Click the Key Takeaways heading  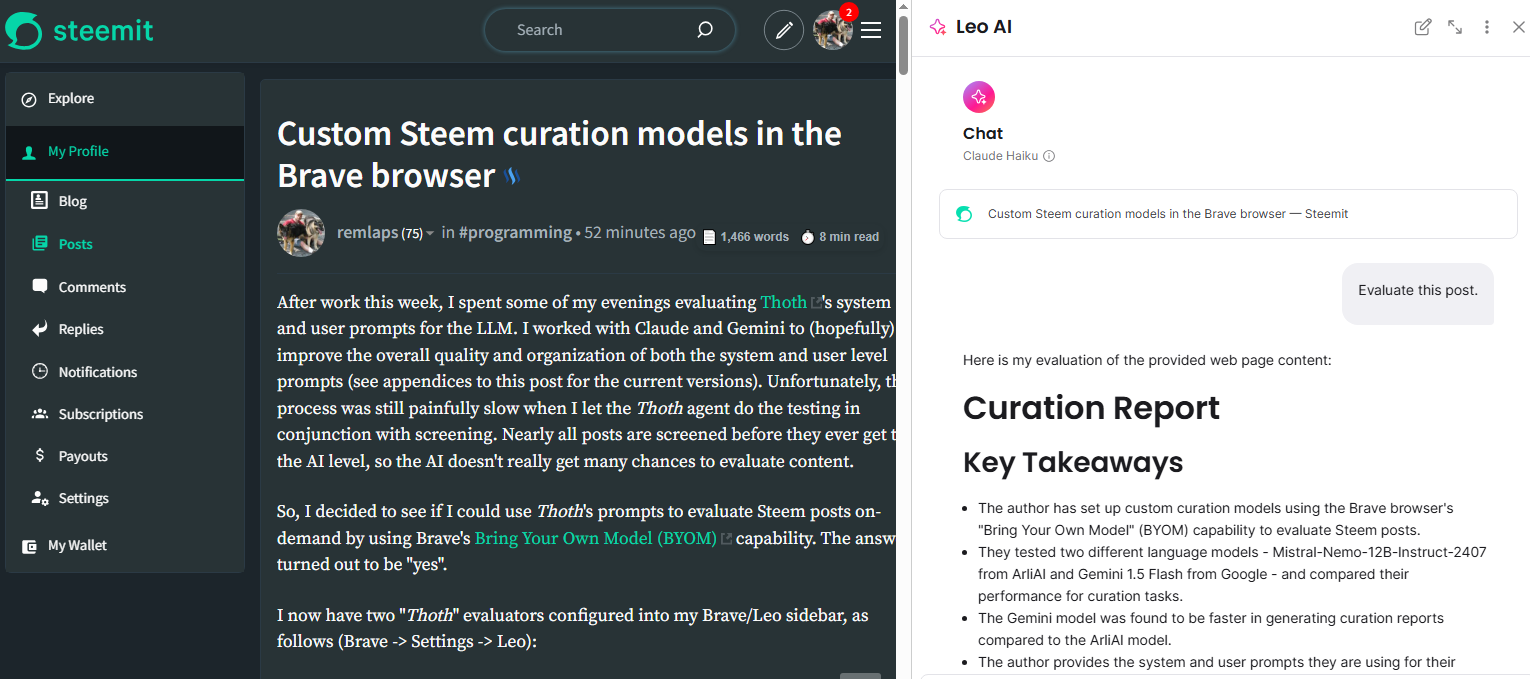(1073, 462)
